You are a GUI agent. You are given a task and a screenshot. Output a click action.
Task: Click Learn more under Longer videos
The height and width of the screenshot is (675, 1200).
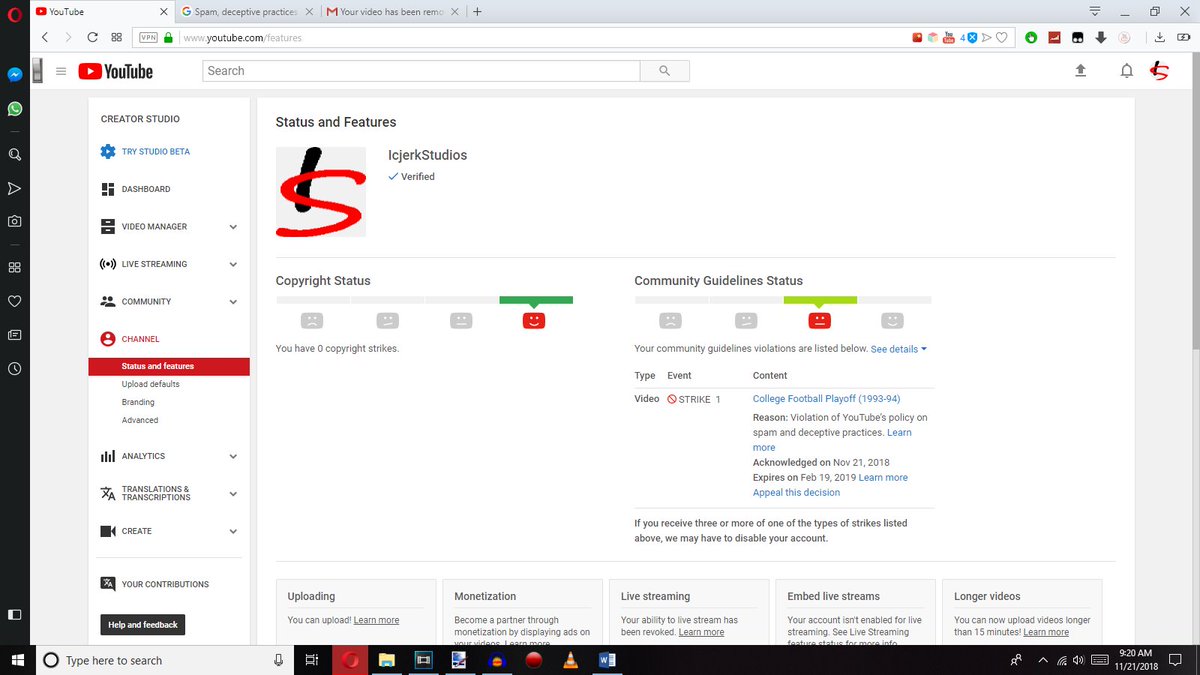coord(1046,632)
